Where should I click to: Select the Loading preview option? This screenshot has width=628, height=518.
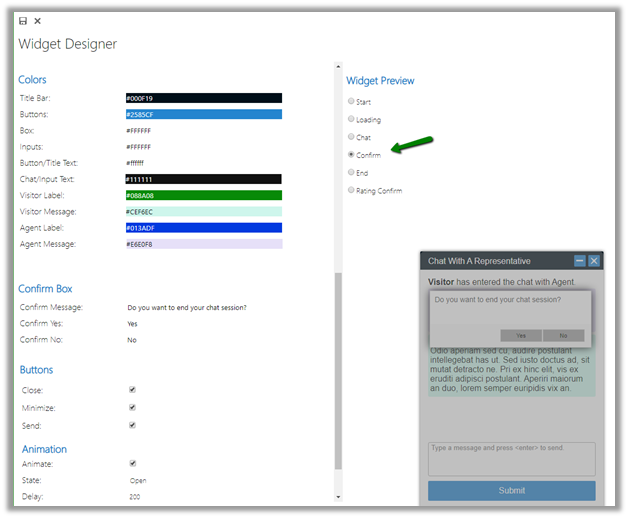(x=351, y=119)
